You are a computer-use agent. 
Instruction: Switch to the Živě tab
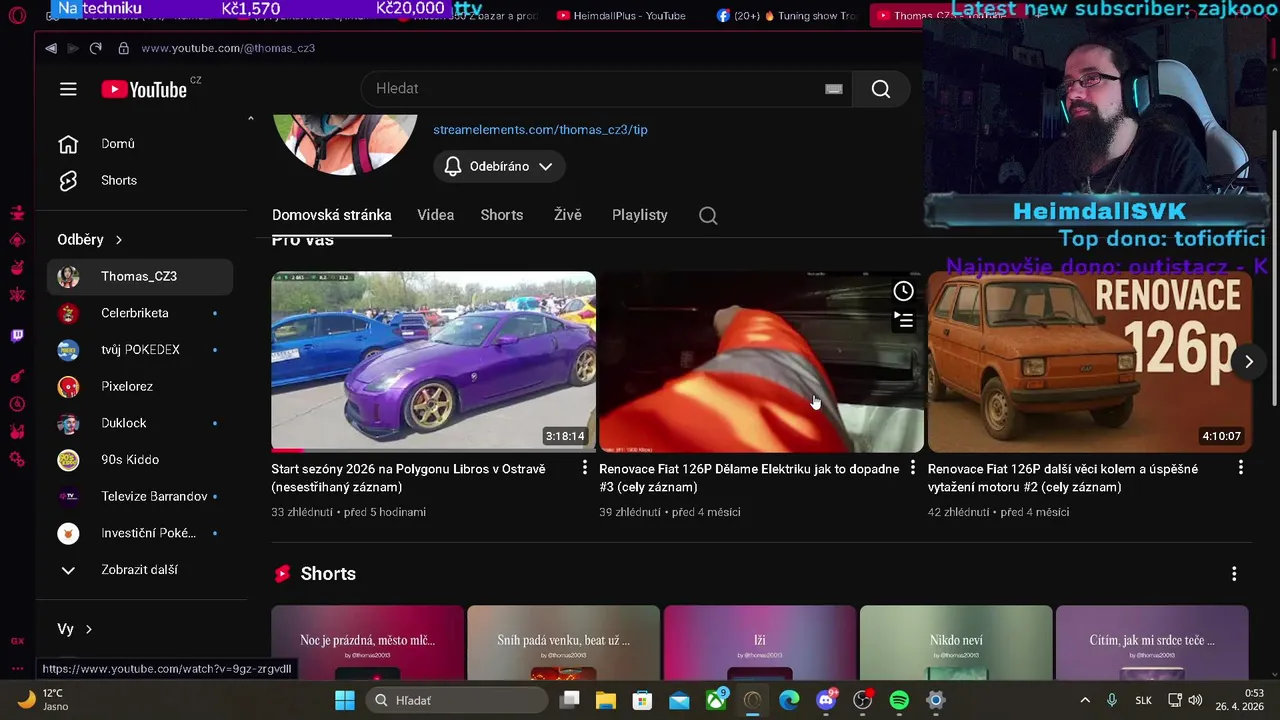tap(567, 215)
